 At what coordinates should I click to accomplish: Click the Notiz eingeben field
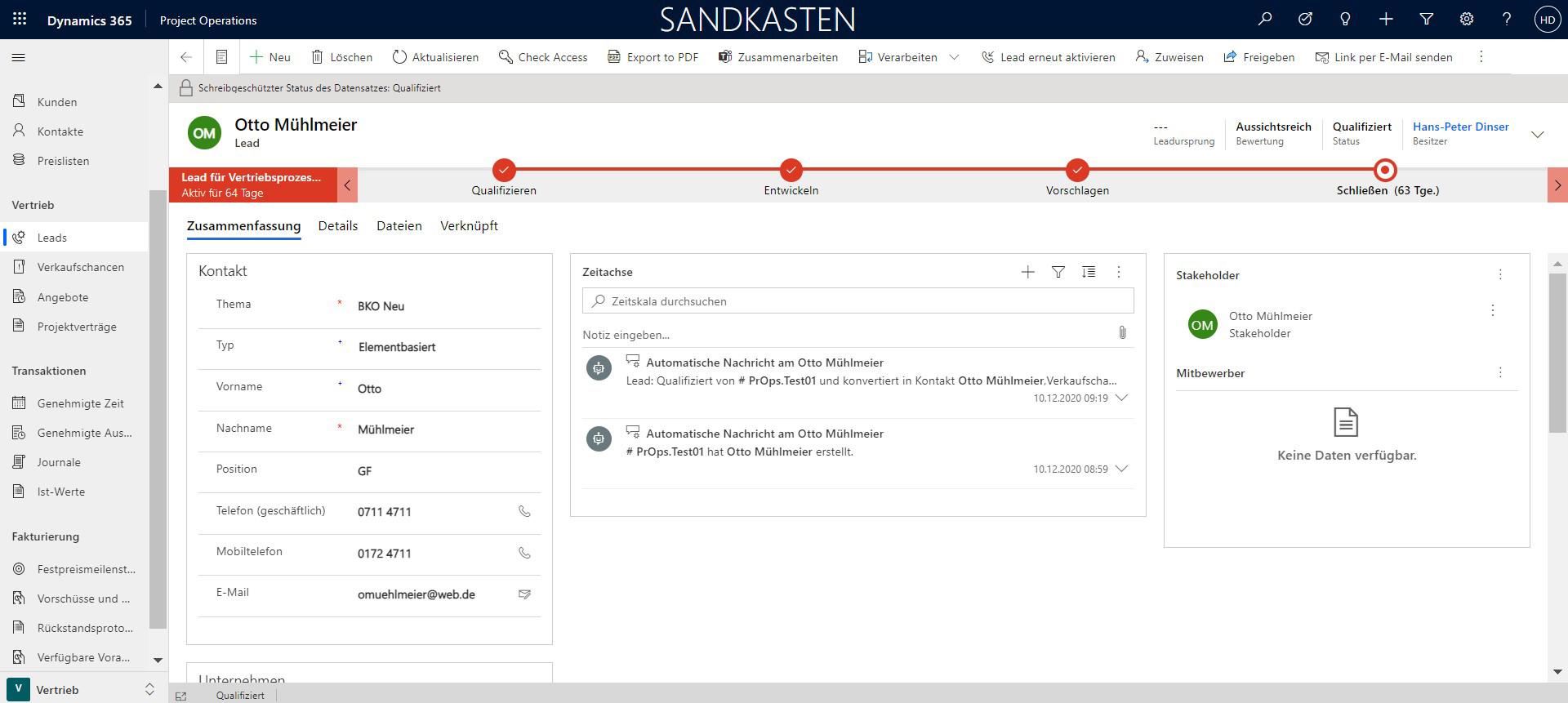[846, 335]
